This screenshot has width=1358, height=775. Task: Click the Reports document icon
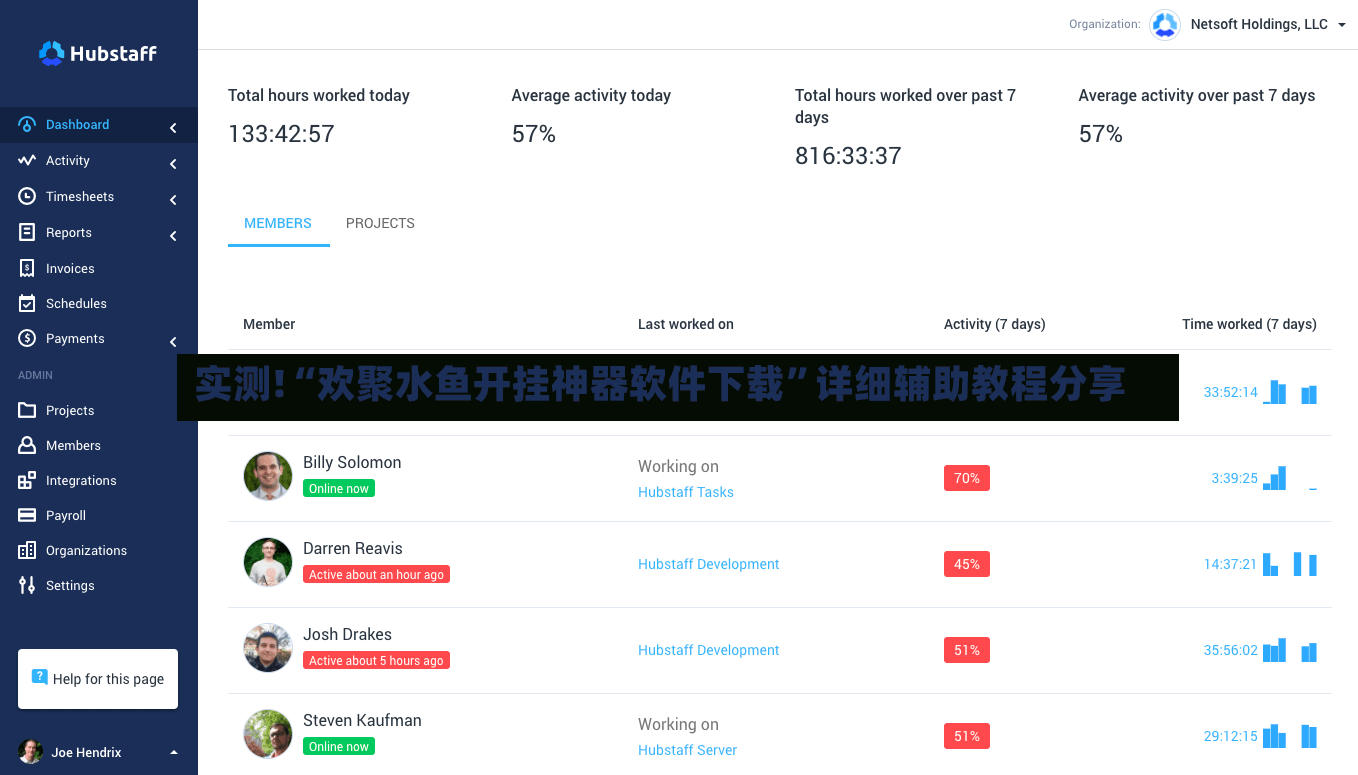pos(27,233)
